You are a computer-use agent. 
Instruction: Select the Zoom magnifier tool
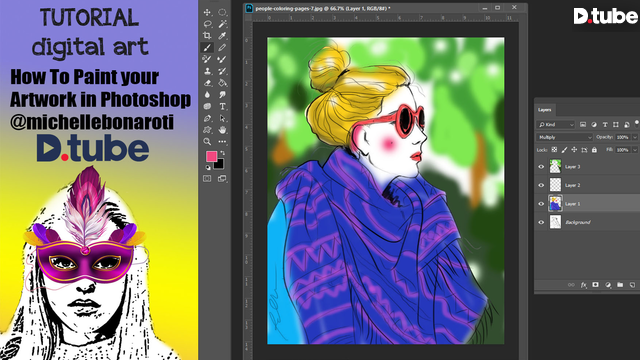click(207, 142)
